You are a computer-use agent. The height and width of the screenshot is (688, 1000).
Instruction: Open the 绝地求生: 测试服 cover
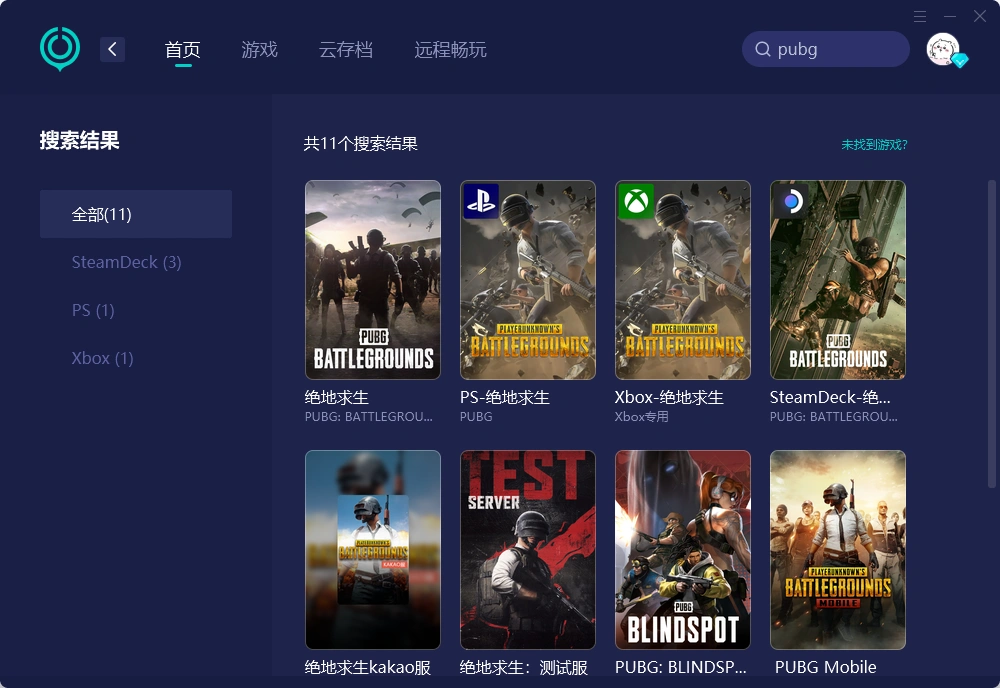tap(527, 550)
